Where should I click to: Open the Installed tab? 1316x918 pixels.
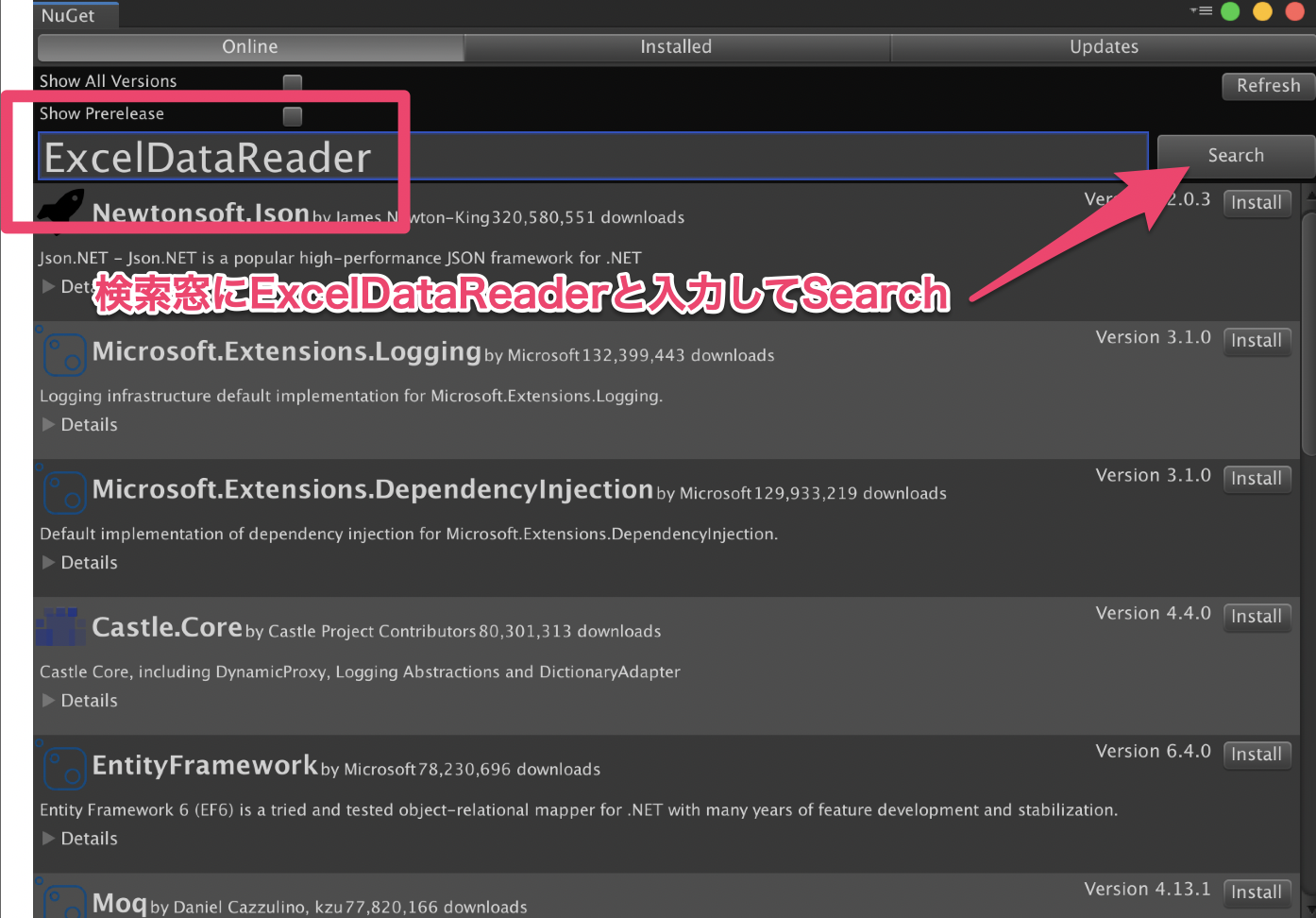(677, 47)
